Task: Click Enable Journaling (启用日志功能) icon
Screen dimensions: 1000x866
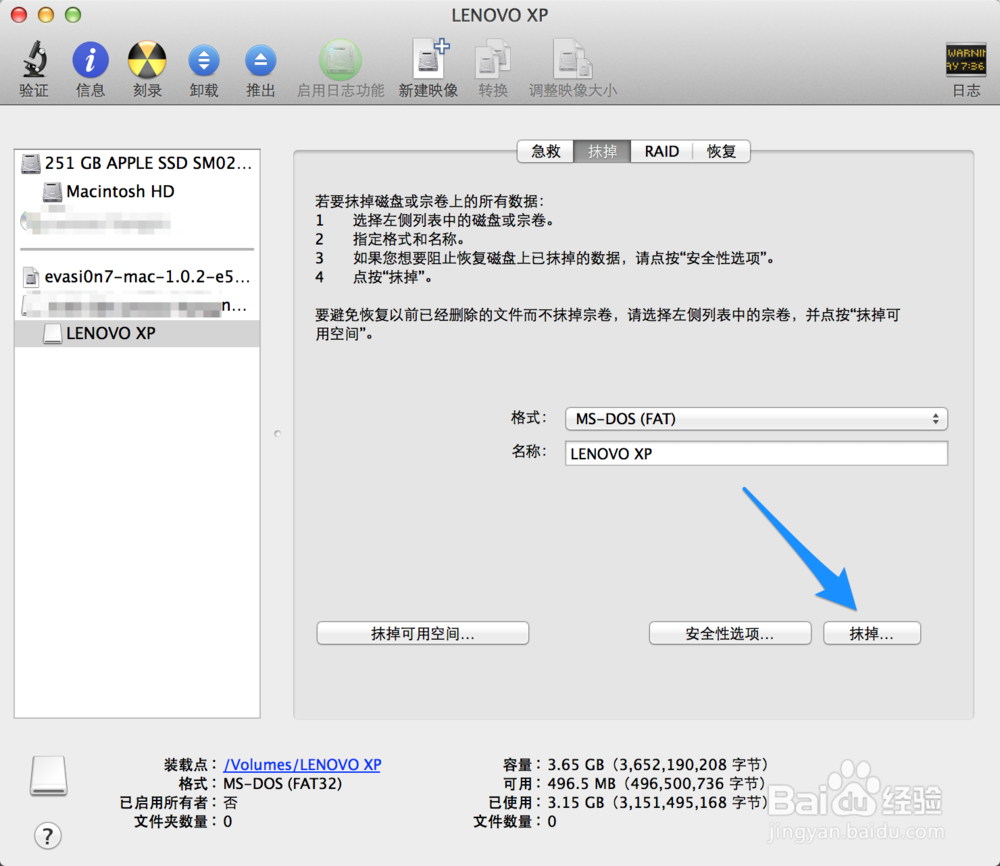Action: click(341, 60)
